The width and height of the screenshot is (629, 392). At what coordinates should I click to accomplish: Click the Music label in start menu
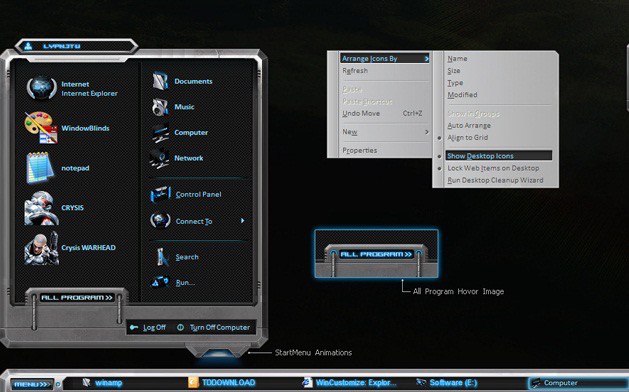(184, 107)
